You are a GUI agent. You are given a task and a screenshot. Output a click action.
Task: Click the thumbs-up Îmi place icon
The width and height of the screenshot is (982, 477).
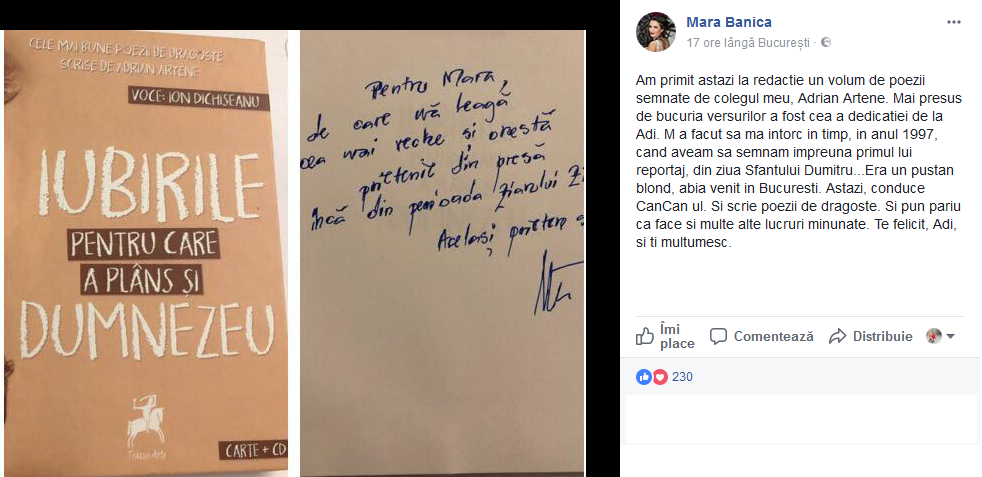coord(644,337)
